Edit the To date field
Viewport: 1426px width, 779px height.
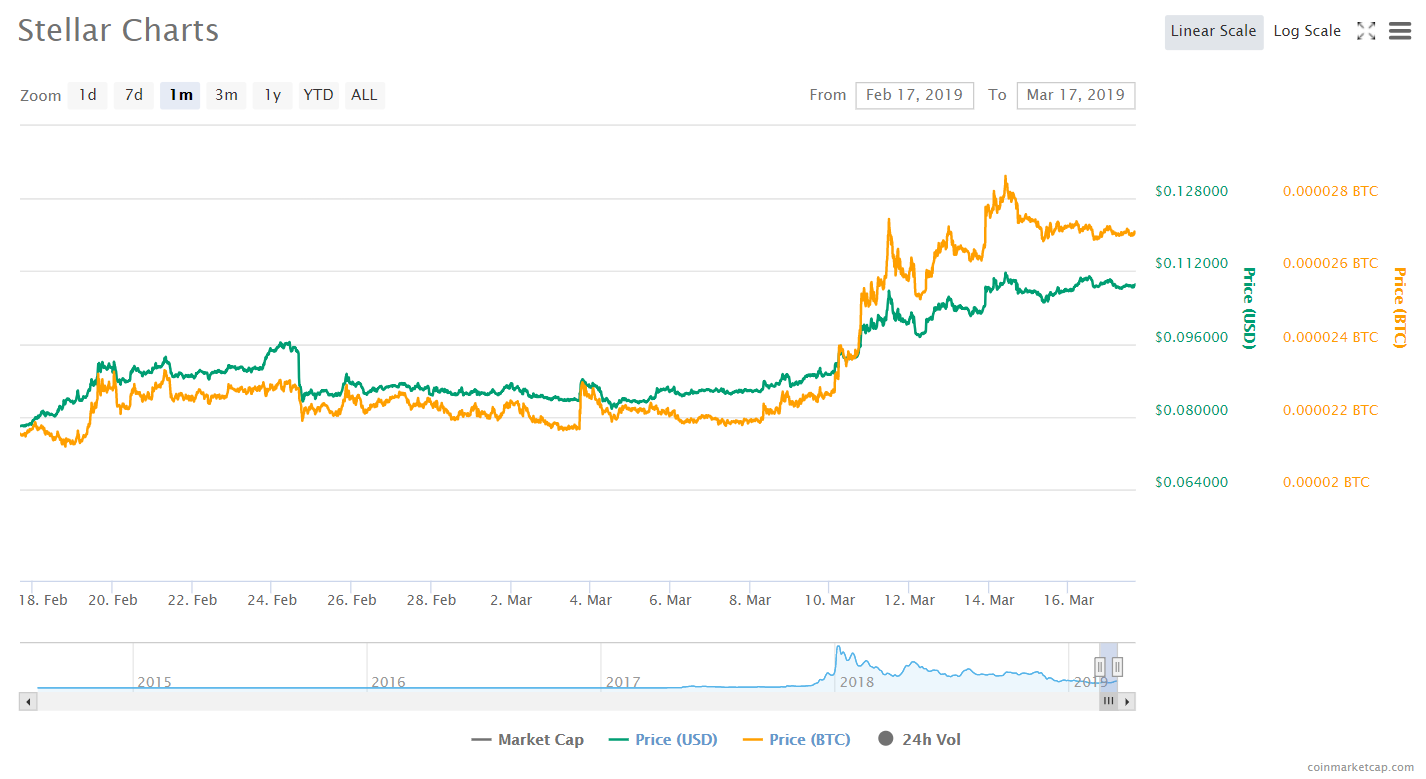1075,95
